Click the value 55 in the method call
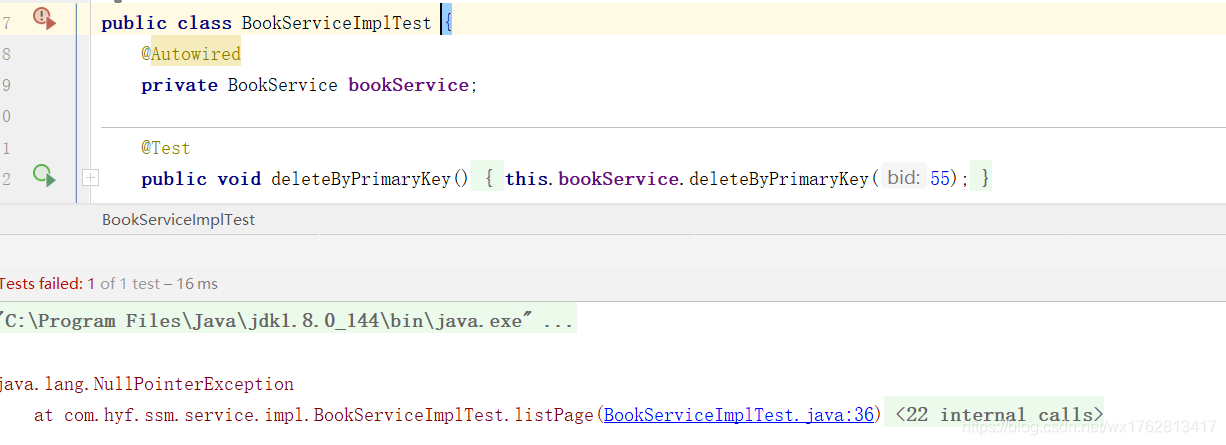The width and height of the screenshot is (1226, 445). point(939,179)
